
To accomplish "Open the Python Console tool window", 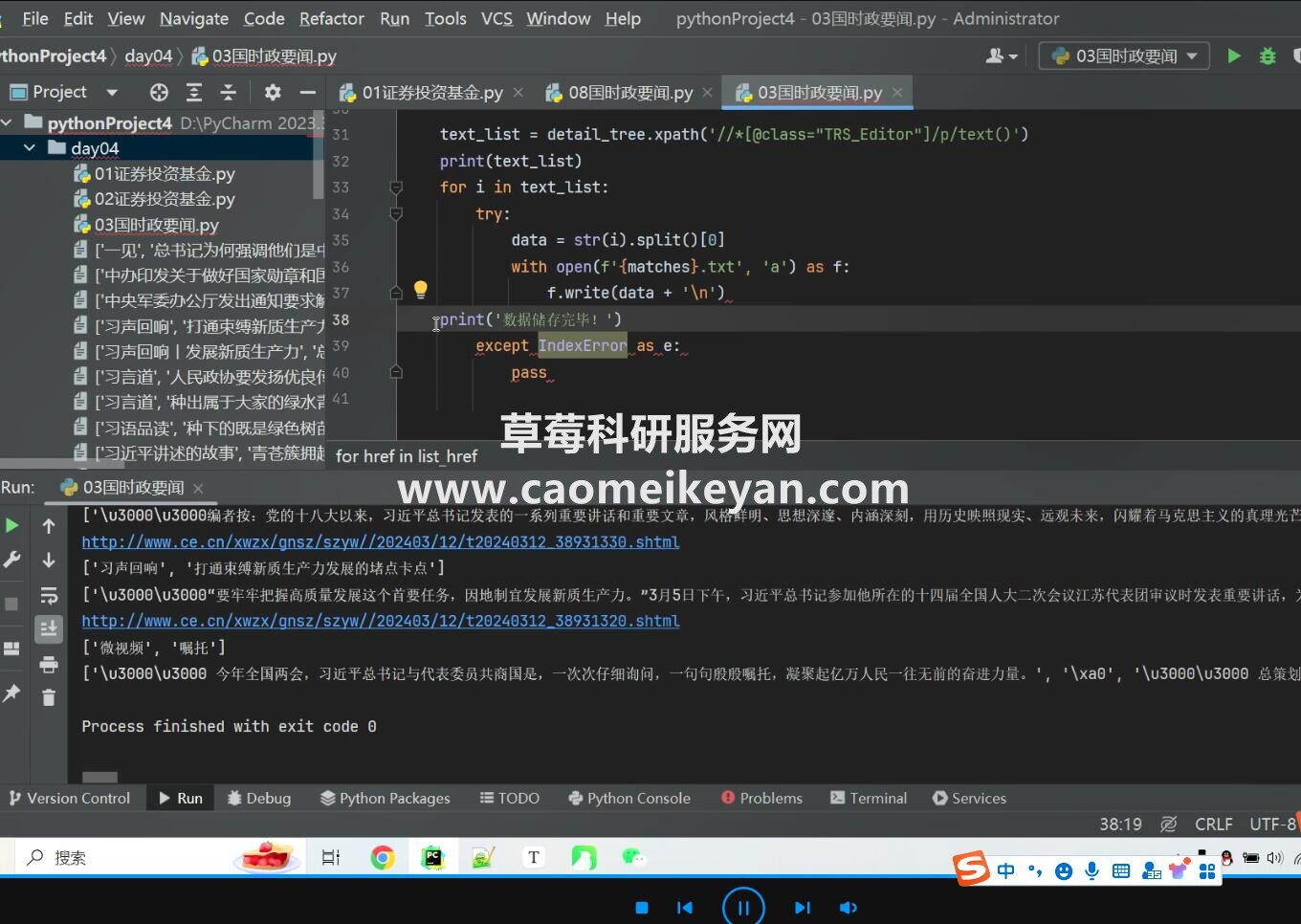I will pos(629,798).
